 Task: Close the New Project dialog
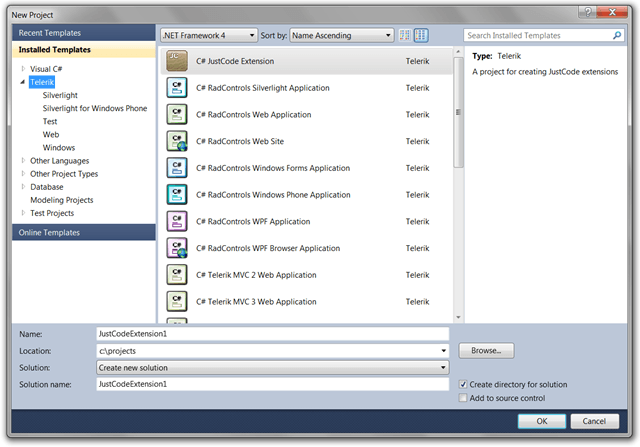pos(612,12)
